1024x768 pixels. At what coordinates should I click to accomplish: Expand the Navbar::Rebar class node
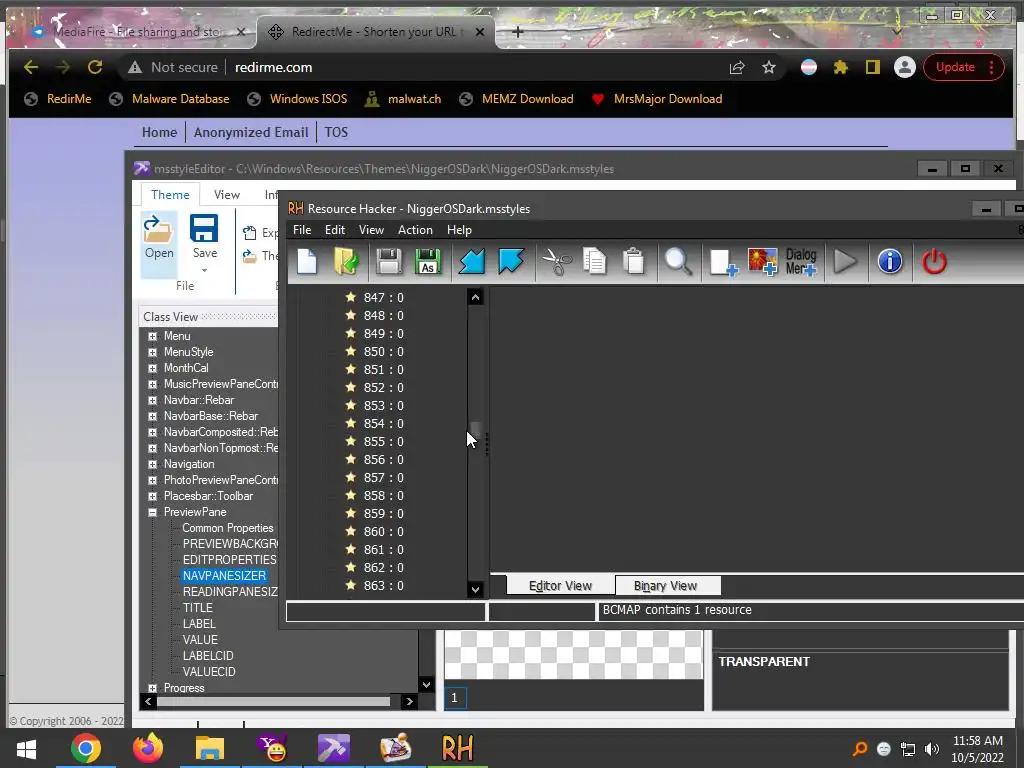(x=152, y=400)
